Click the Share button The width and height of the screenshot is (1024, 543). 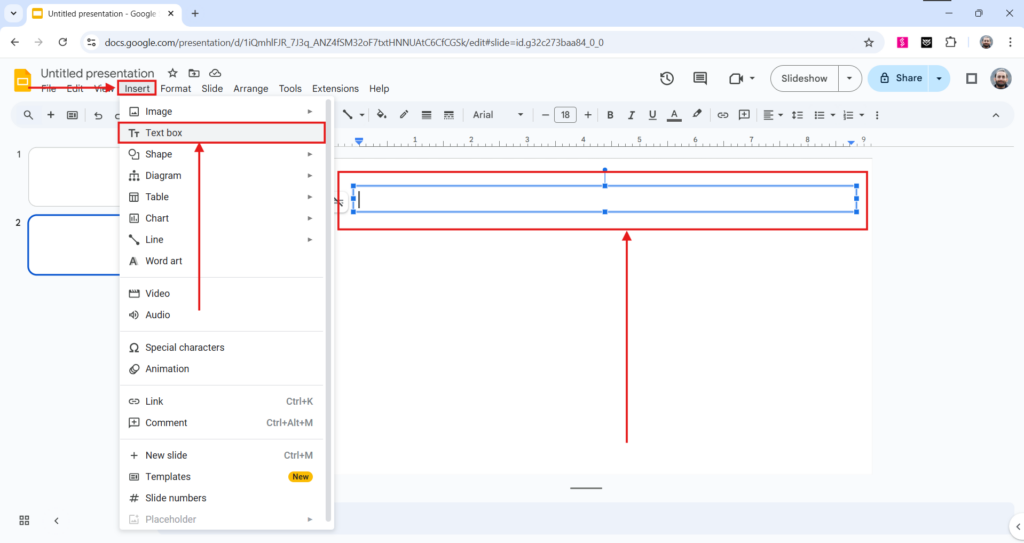(x=898, y=78)
